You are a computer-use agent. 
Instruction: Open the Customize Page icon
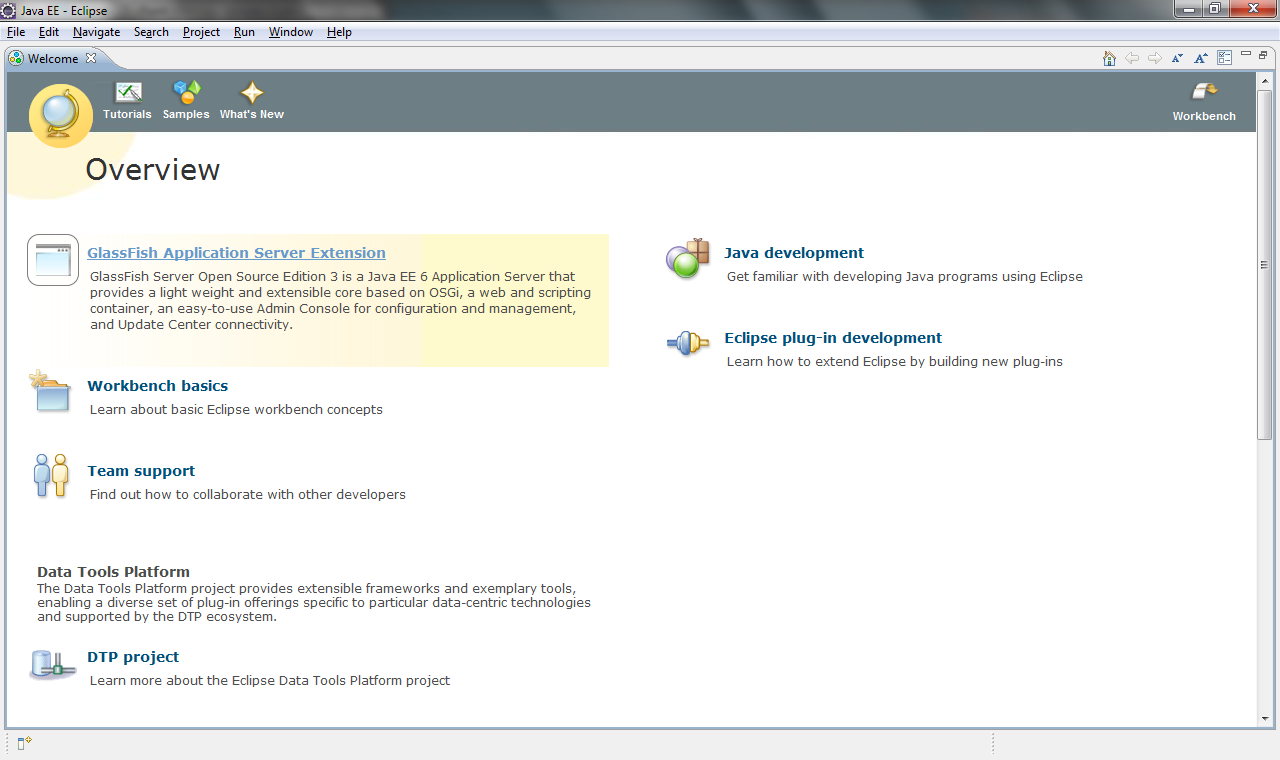pos(1224,58)
